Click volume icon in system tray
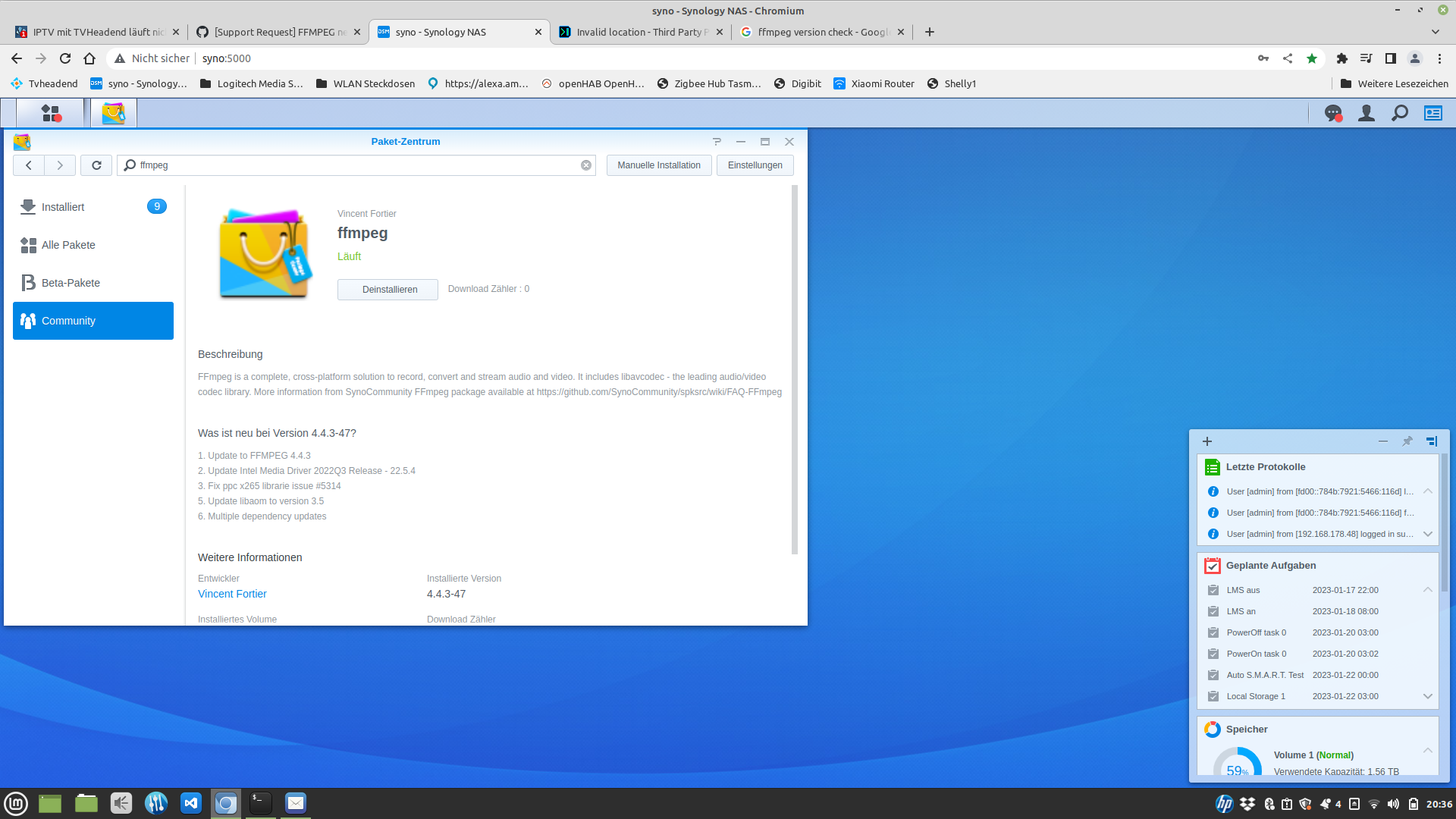 coord(1394,804)
